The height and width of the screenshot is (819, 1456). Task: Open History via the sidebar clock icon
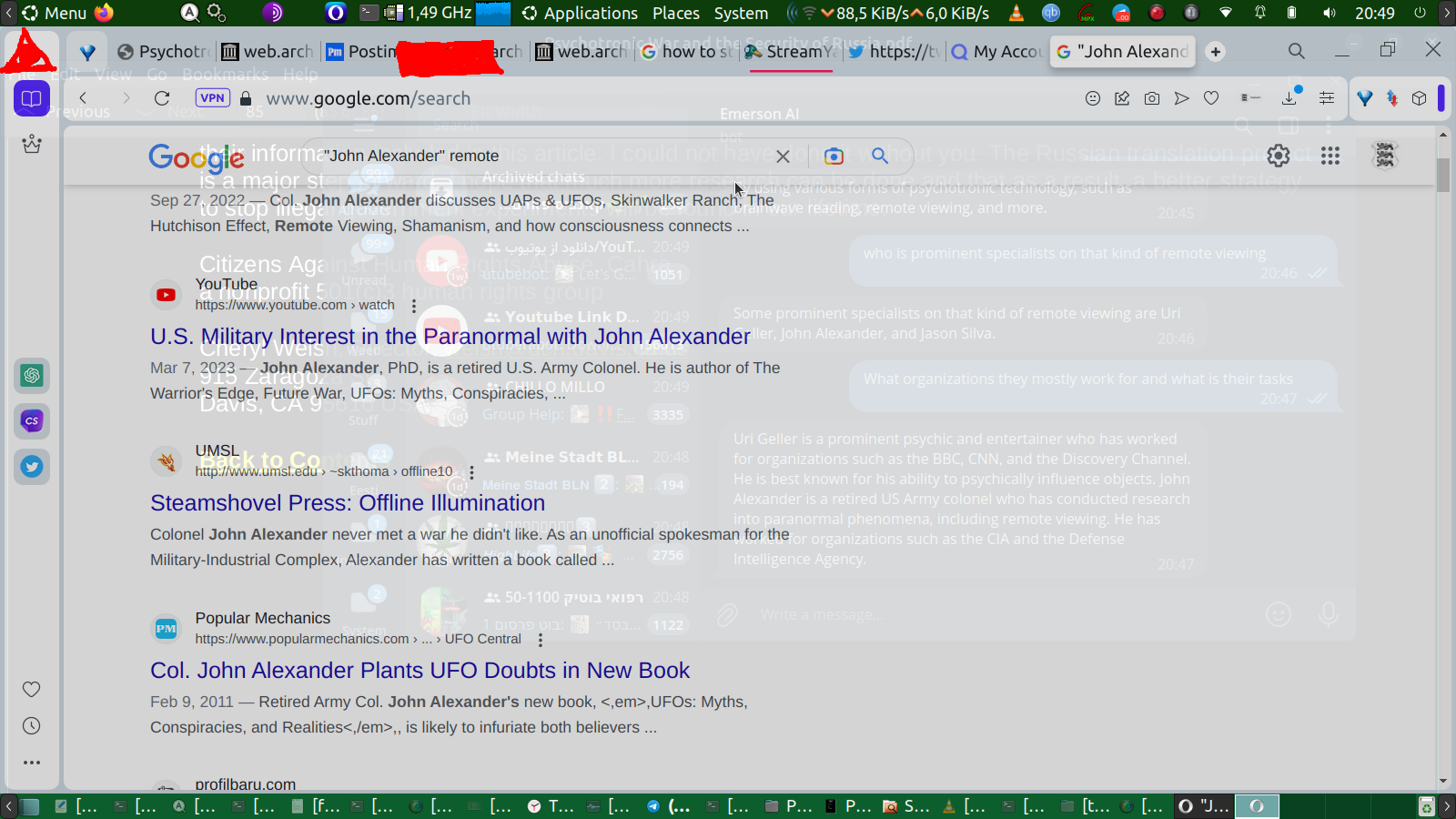pyautogui.click(x=32, y=725)
